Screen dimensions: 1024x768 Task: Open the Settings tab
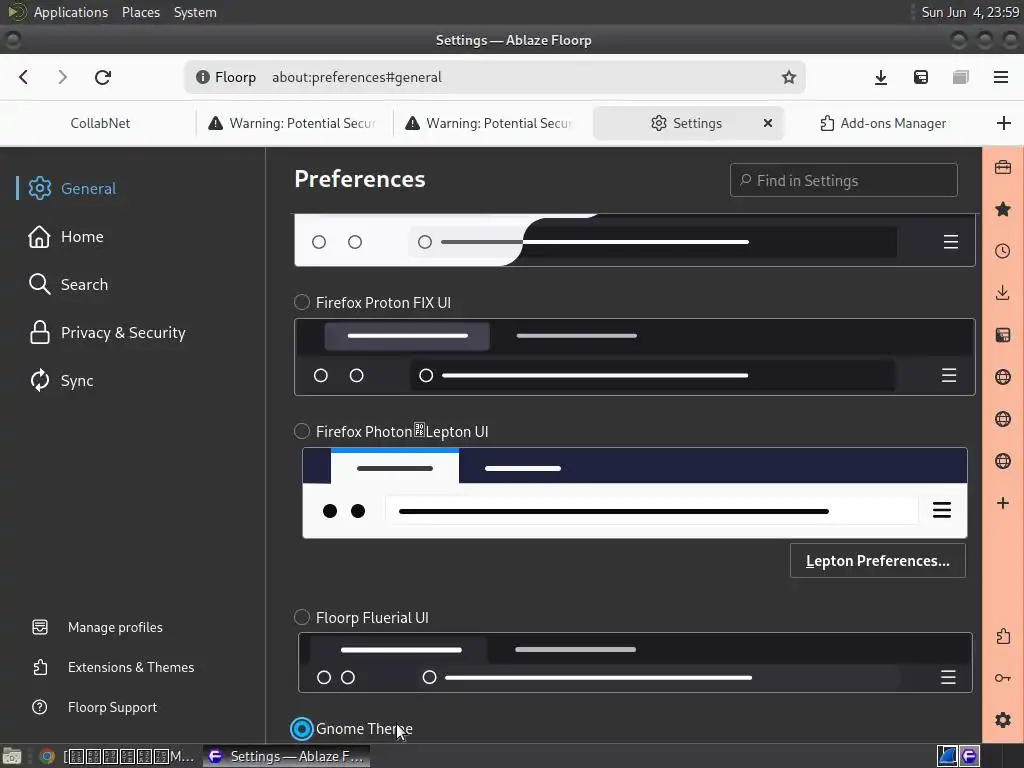[x=687, y=123]
